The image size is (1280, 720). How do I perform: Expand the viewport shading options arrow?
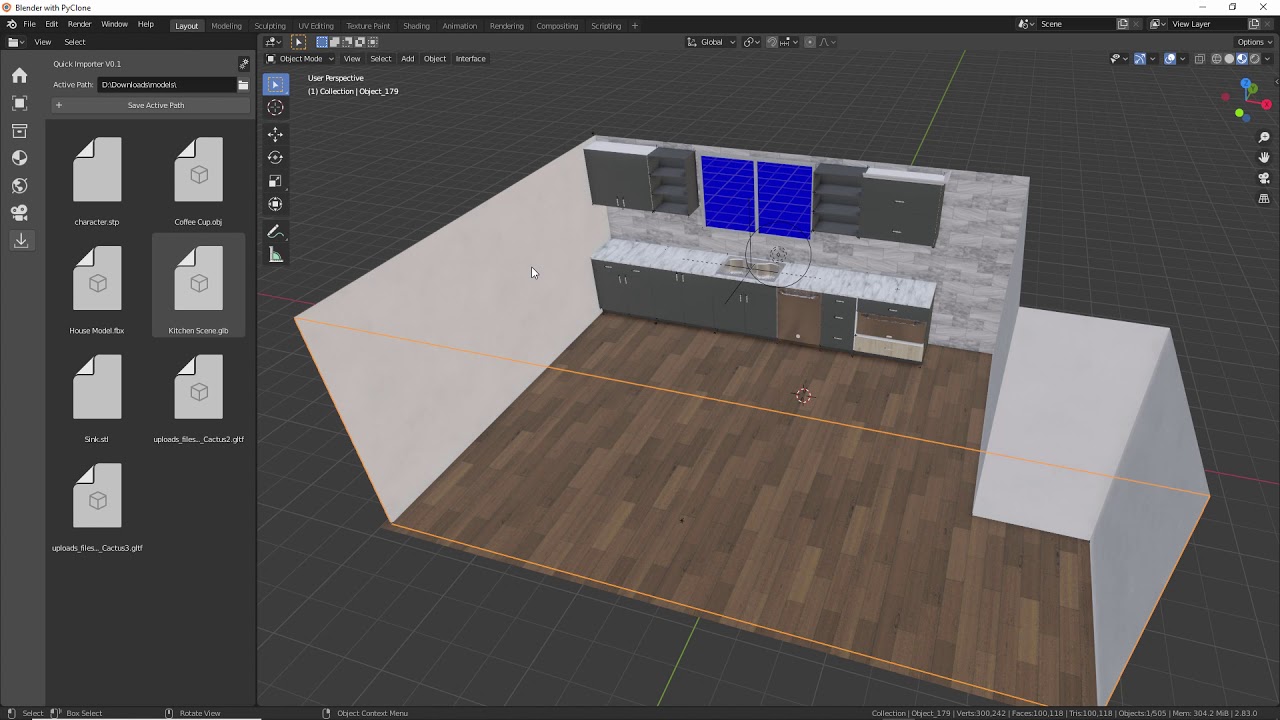coord(1267,59)
